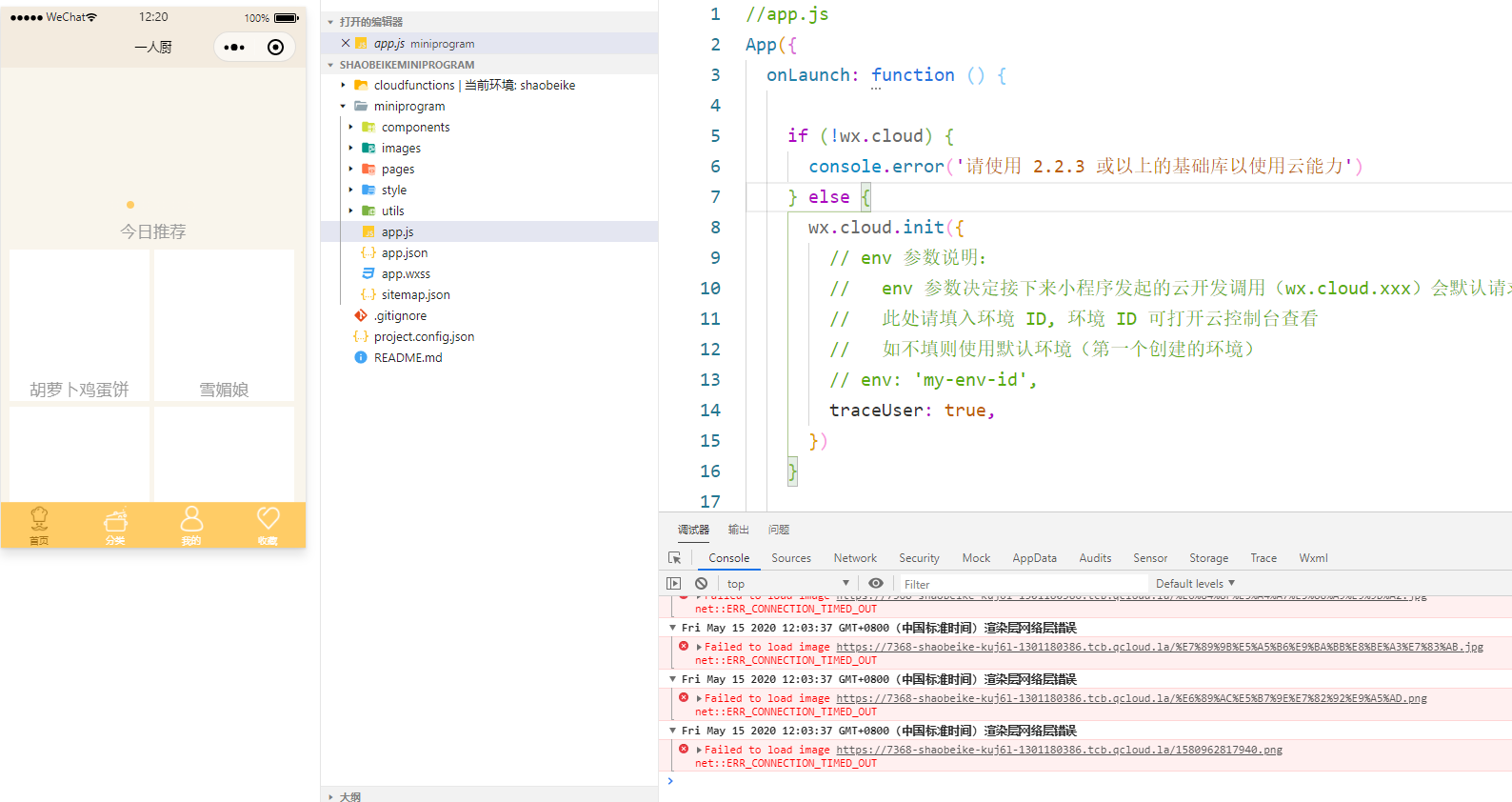Select the Console tab
This screenshot has height=802, width=1512.
pyautogui.click(x=729, y=558)
